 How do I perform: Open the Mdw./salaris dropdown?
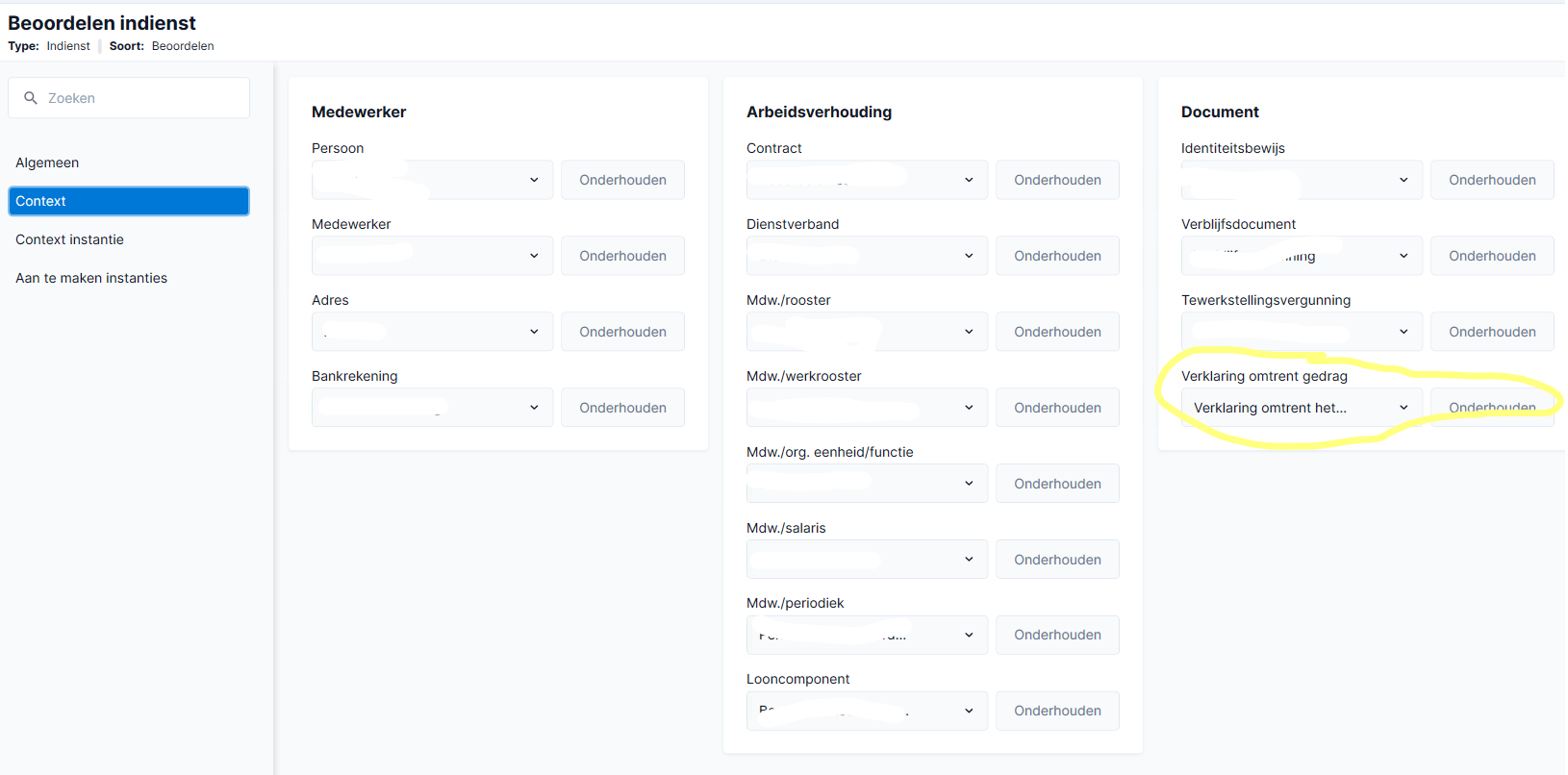pyautogui.click(x=868, y=560)
